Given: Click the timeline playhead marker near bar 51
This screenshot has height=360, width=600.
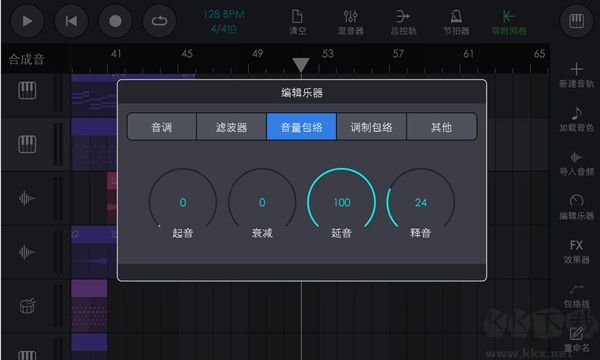Looking at the screenshot, I should click(301, 65).
